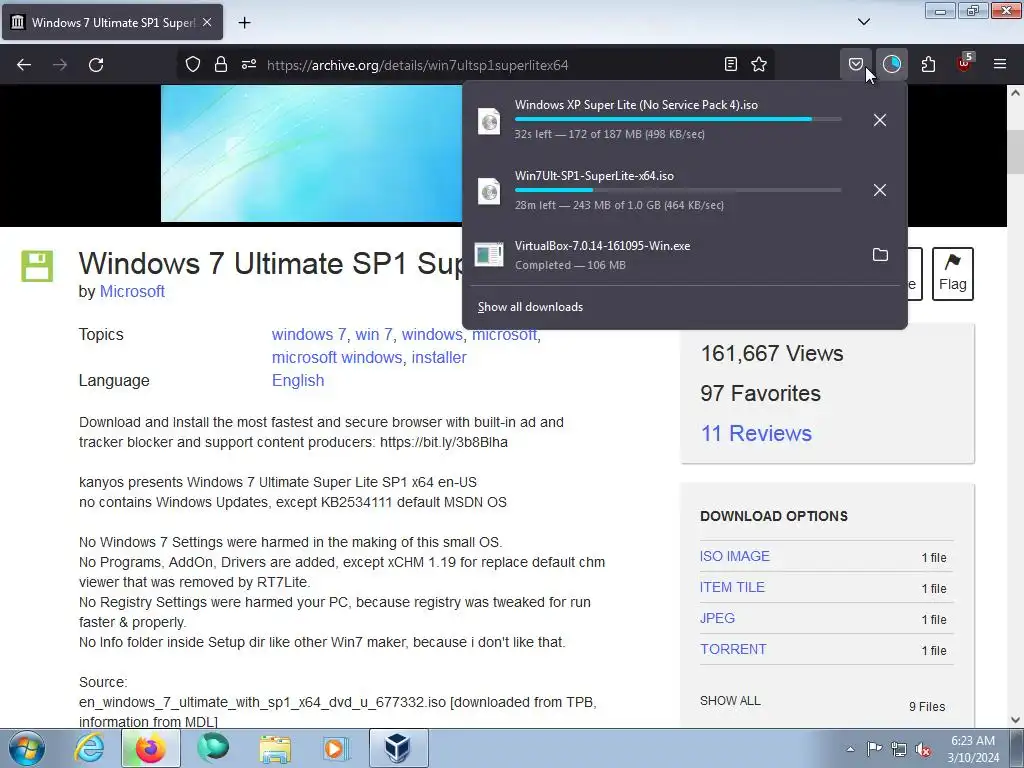
Task: Open the Windows Start button
Action: (27, 748)
